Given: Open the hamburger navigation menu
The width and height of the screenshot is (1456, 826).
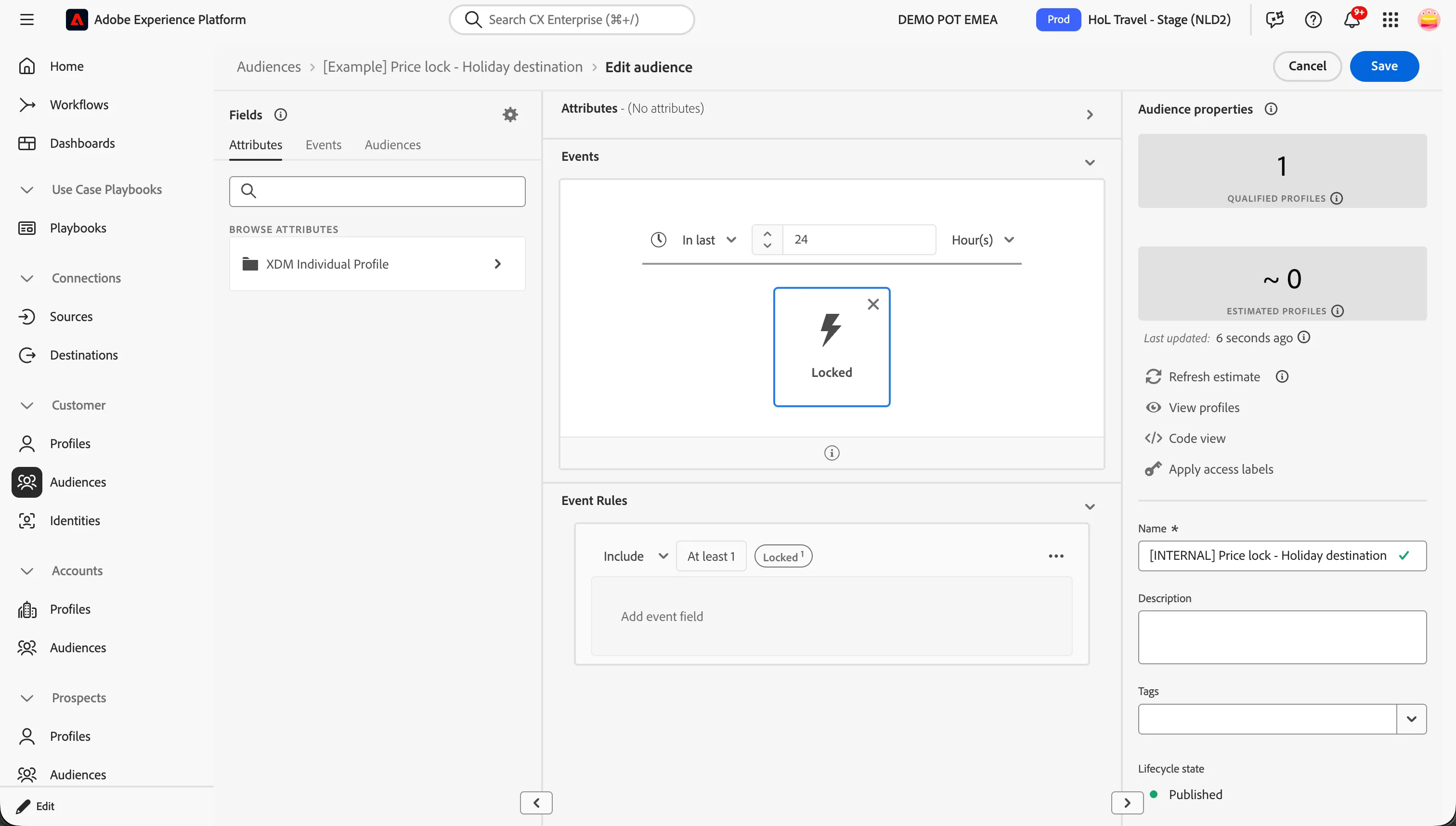Looking at the screenshot, I should 26,20.
